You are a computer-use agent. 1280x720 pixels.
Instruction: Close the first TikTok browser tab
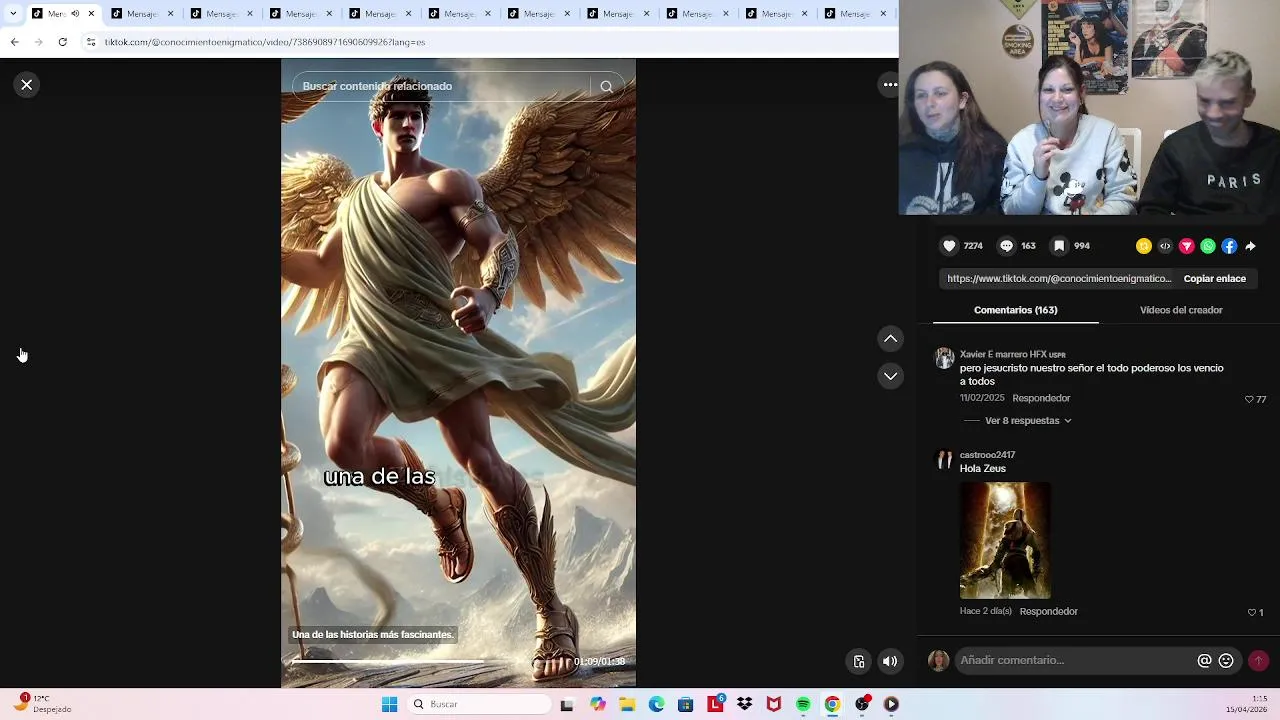(x=91, y=14)
